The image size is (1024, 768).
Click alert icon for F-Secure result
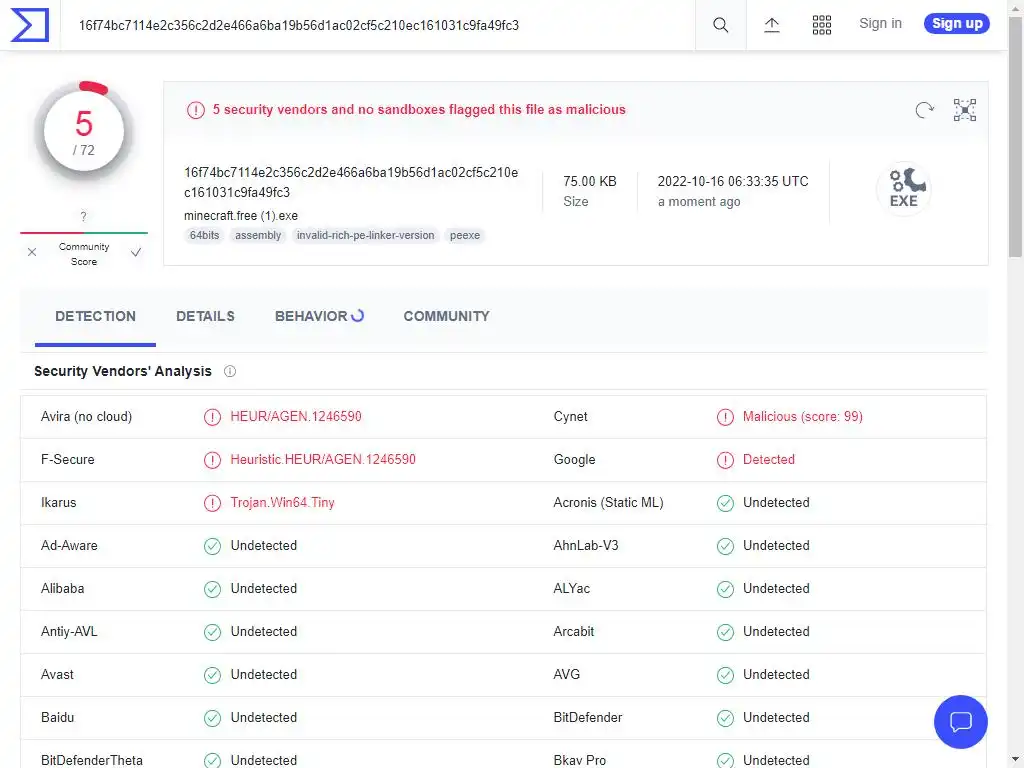click(212, 460)
